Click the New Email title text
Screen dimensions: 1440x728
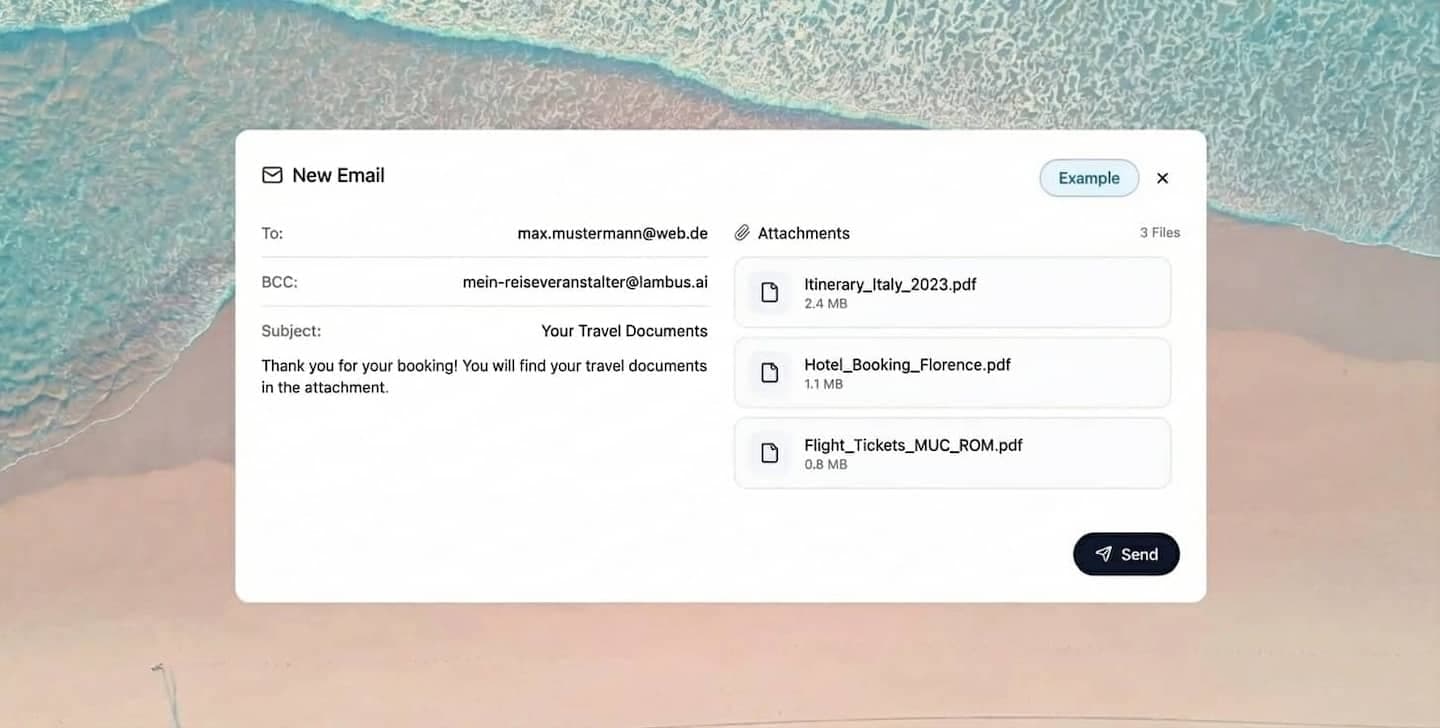[x=338, y=176]
